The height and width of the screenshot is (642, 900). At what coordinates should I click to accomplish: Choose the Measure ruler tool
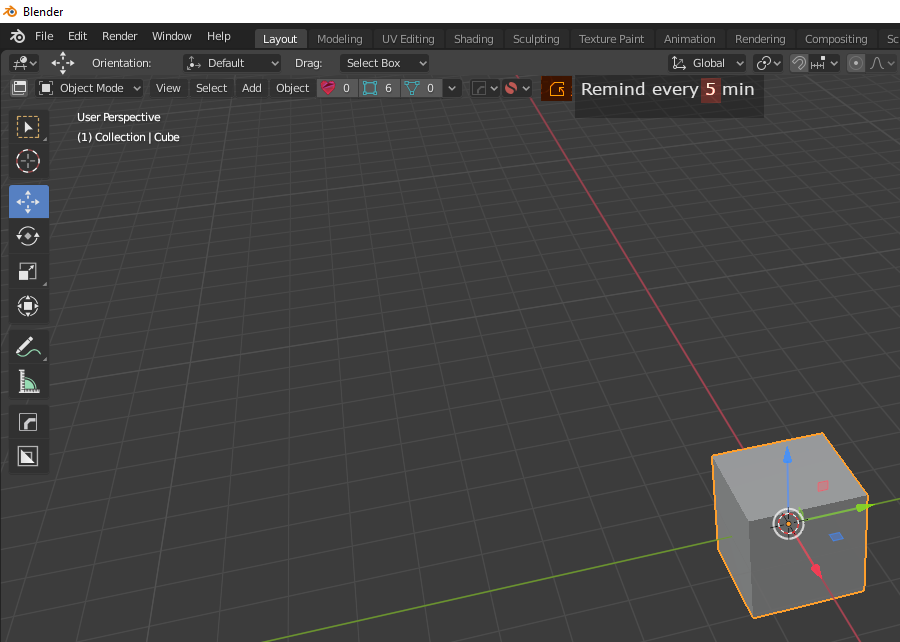tap(28, 382)
